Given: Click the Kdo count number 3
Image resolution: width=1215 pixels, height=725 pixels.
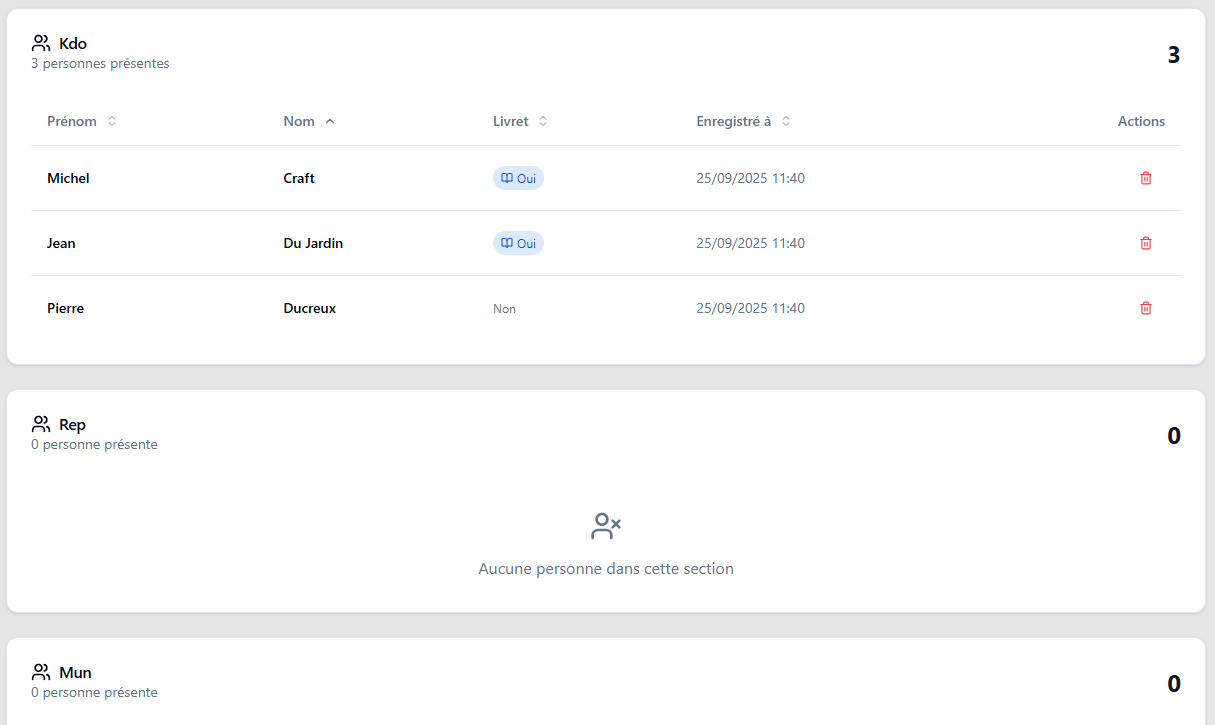Looking at the screenshot, I should point(1173,55).
